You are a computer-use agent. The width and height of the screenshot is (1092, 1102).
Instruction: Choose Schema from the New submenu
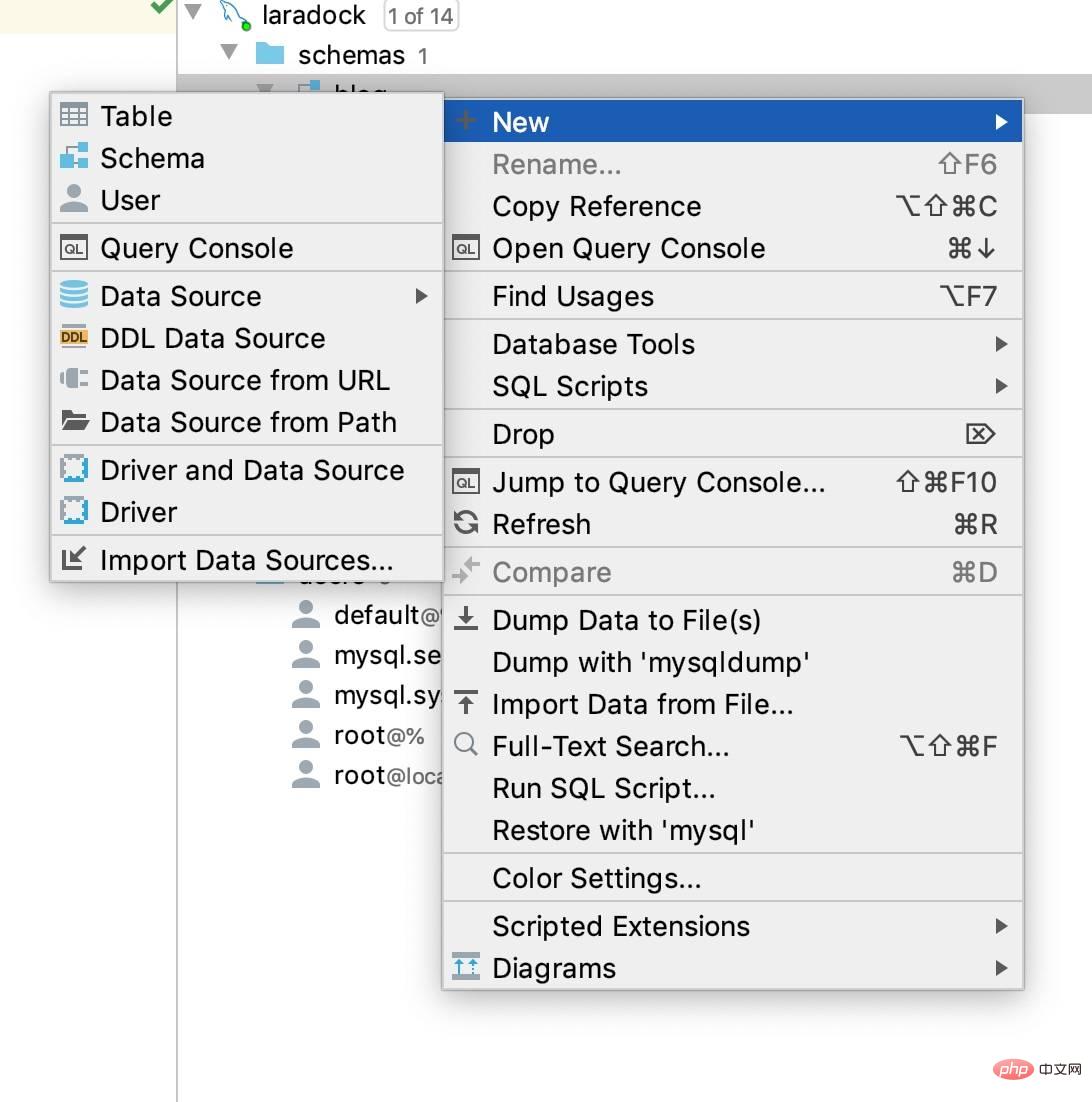point(247,158)
